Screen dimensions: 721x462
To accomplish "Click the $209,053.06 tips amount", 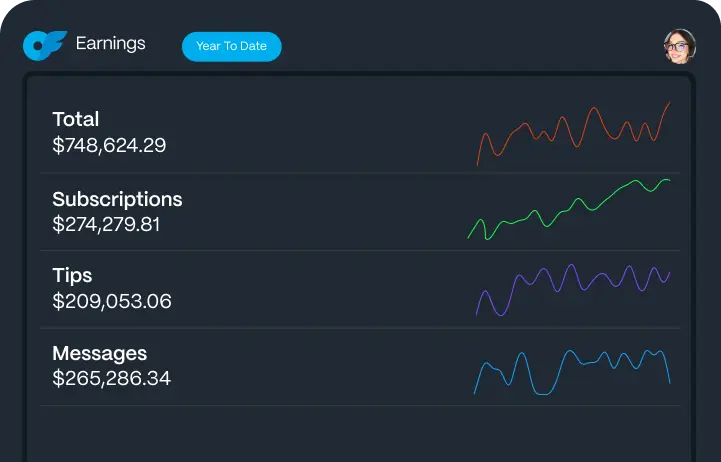I will (x=112, y=301).
